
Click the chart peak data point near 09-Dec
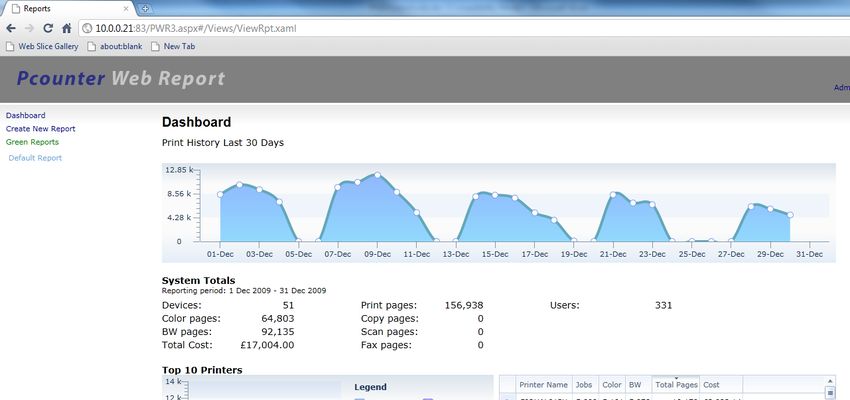tap(377, 175)
